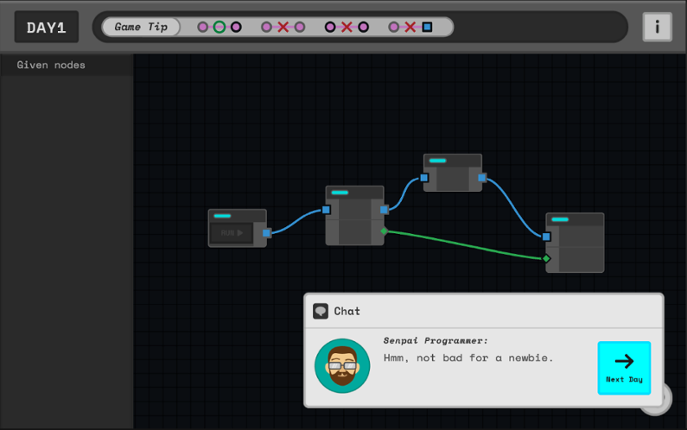Click the Next Day arrow button

click(624, 367)
